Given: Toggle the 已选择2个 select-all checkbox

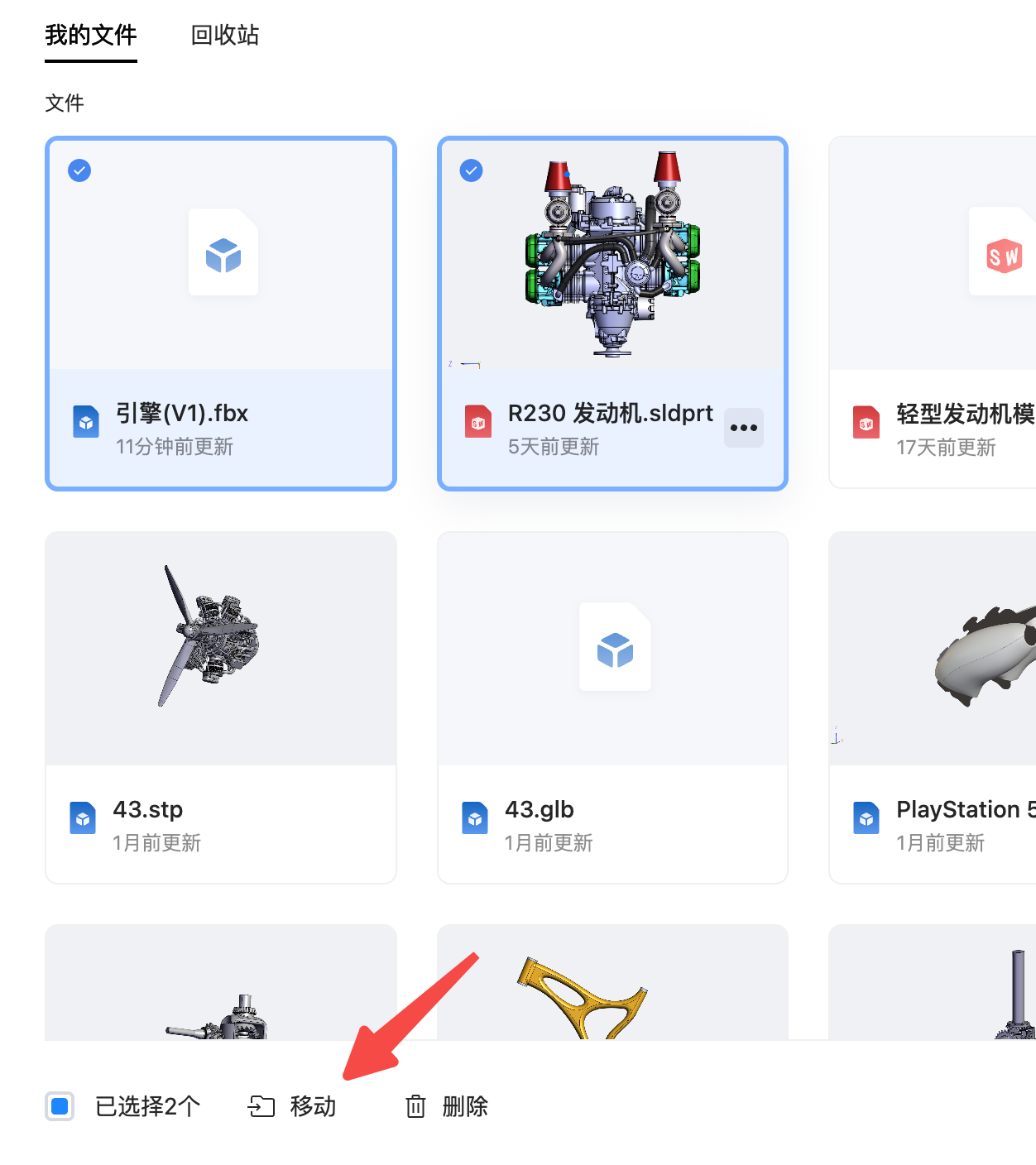Looking at the screenshot, I should (x=60, y=1106).
